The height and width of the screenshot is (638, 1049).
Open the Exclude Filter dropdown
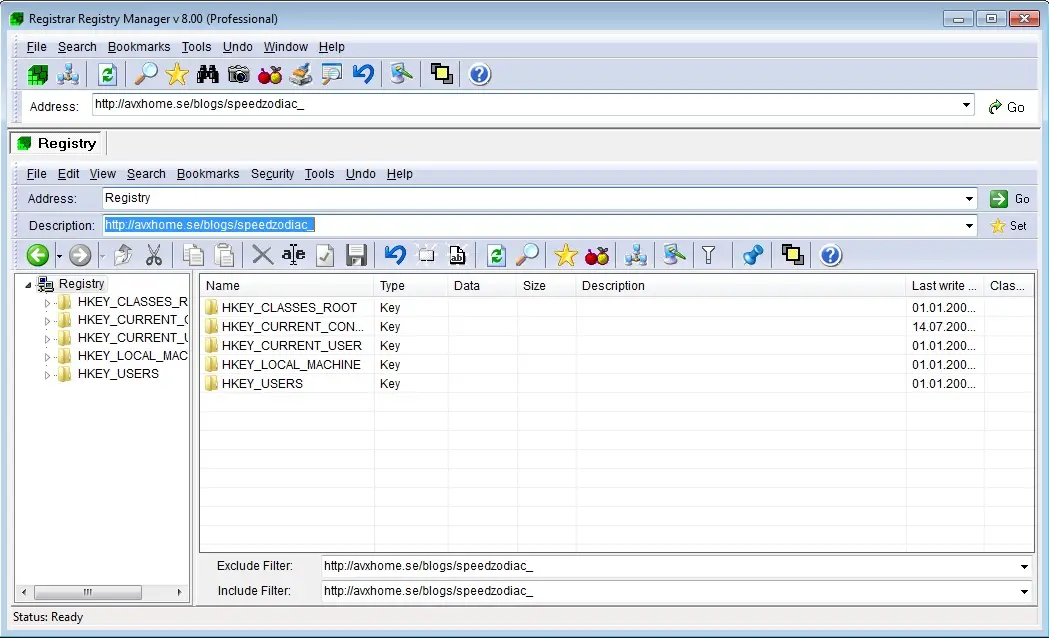(x=1024, y=567)
